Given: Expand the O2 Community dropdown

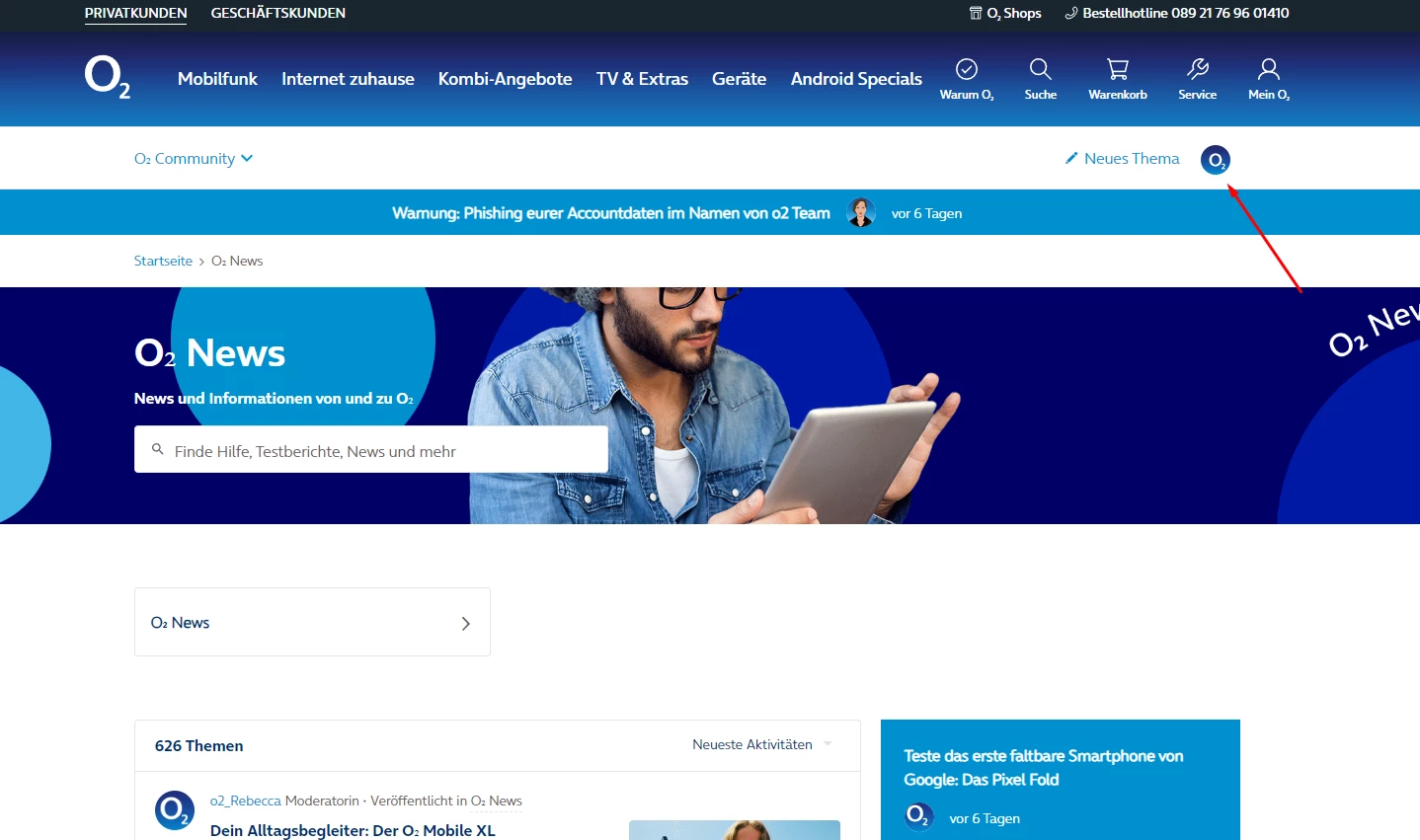Looking at the screenshot, I should click(194, 158).
